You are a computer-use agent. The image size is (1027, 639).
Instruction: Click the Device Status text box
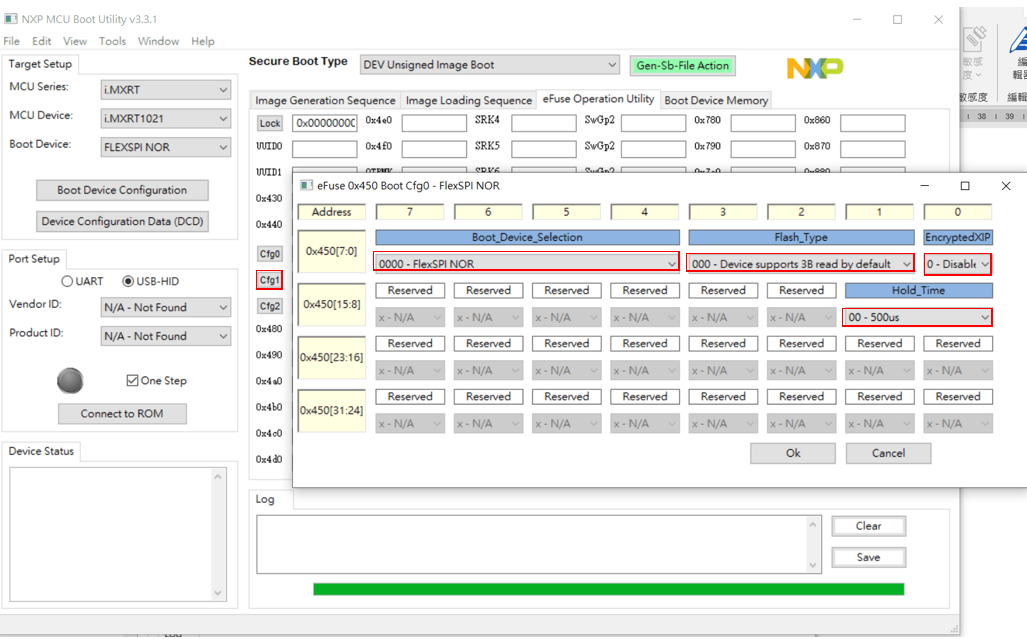(118, 534)
